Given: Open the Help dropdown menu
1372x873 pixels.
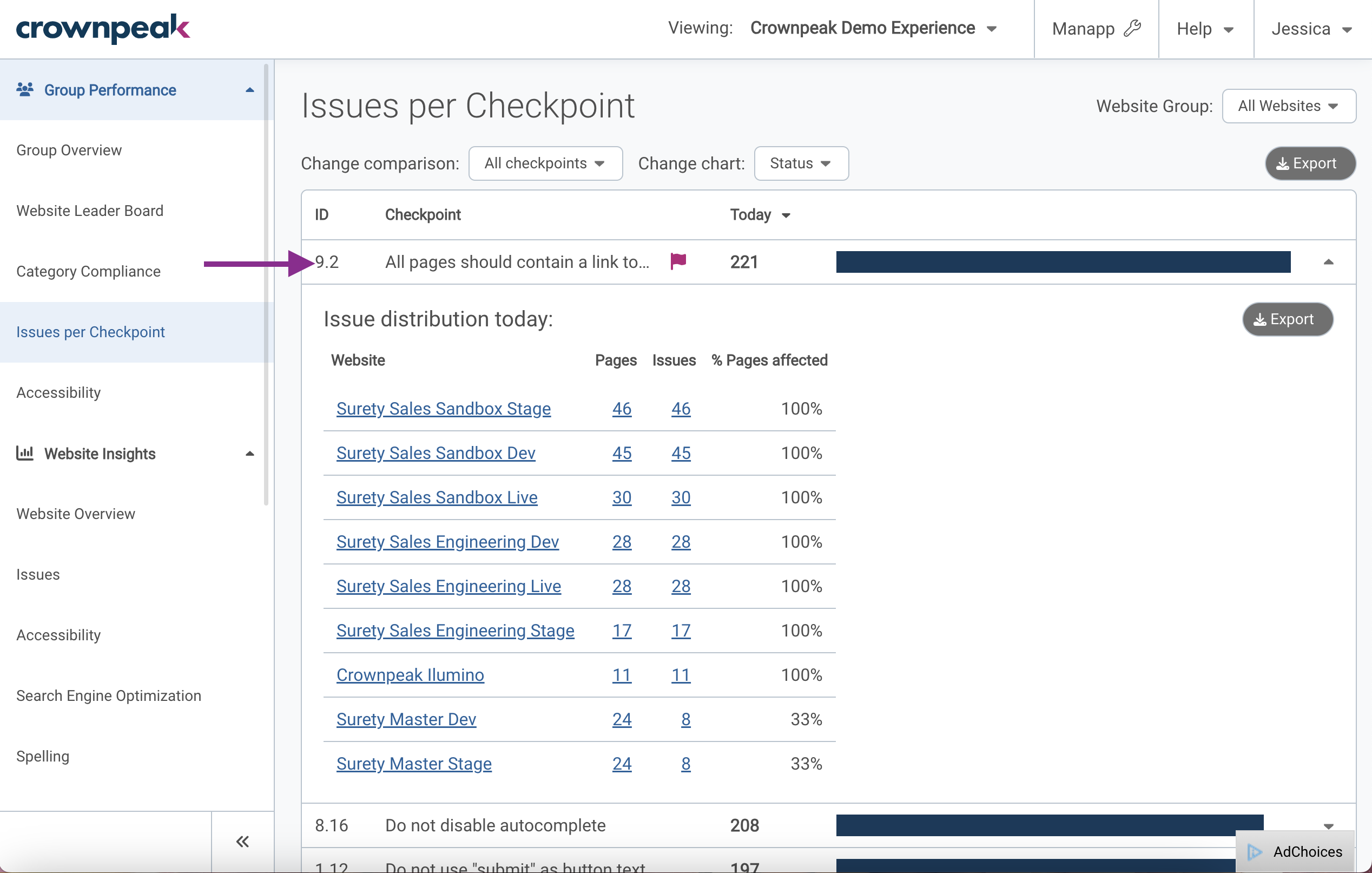Looking at the screenshot, I should coord(1205,29).
